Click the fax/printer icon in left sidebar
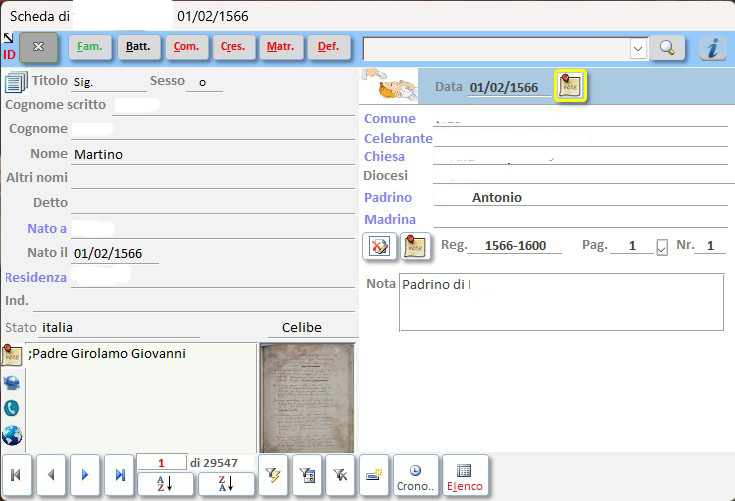The width and height of the screenshot is (735, 501). [x=12, y=383]
